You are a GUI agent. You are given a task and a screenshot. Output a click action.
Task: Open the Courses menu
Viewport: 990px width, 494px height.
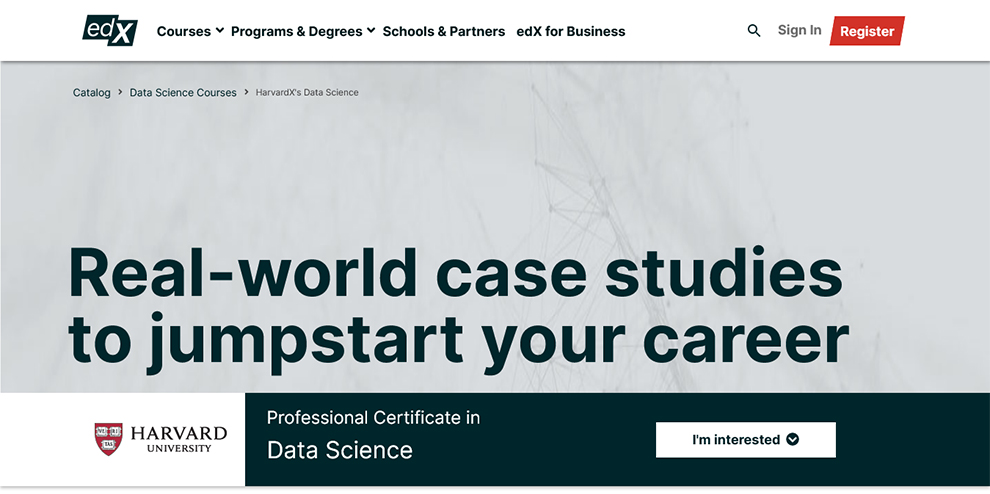[x=190, y=31]
